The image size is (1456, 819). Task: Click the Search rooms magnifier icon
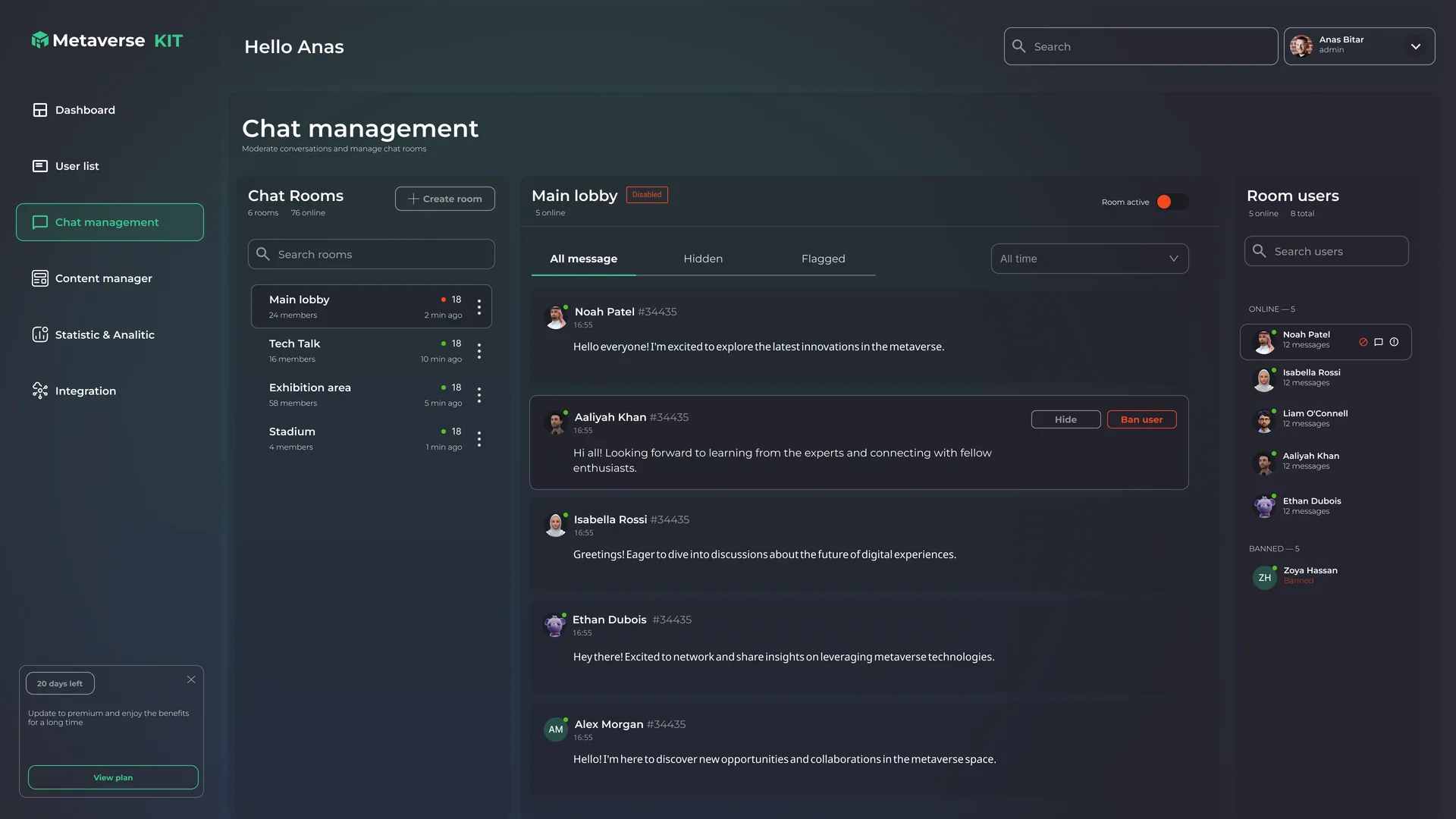coord(263,254)
